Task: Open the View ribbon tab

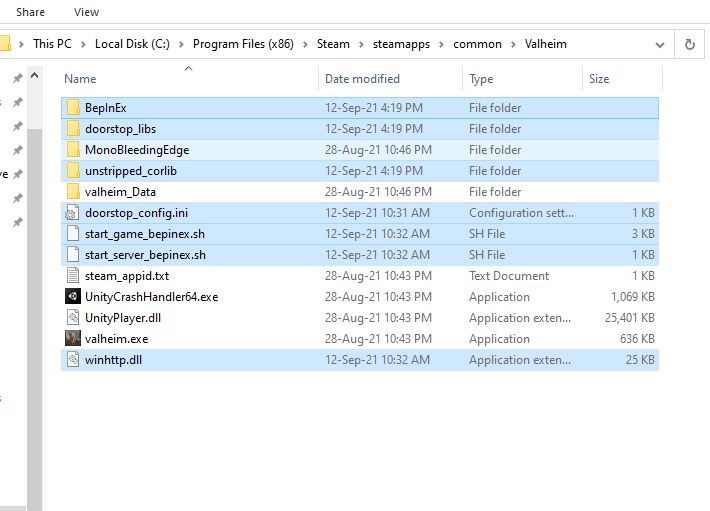Action: point(86,12)
